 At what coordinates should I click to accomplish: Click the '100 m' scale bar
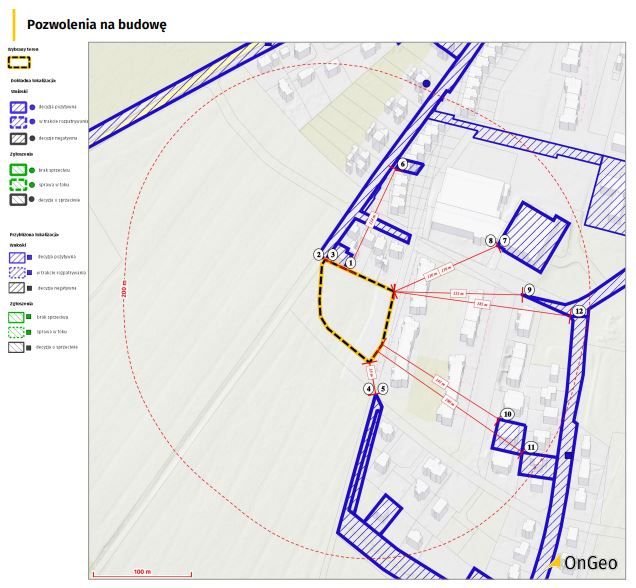141,574
